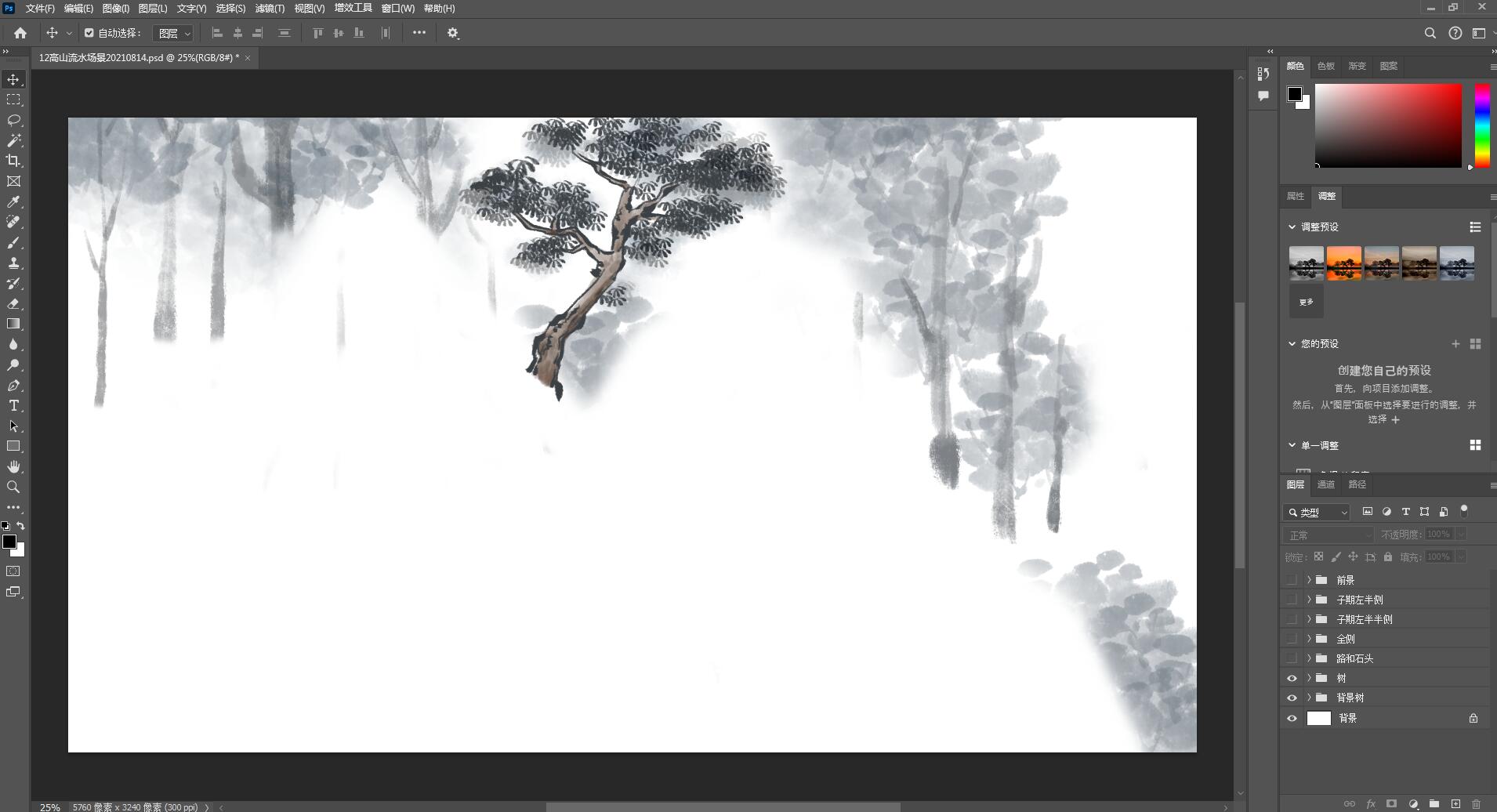Show the 全侧 layer group
This screenshot has width=1497, height=812.
(x=1292, y=639)
